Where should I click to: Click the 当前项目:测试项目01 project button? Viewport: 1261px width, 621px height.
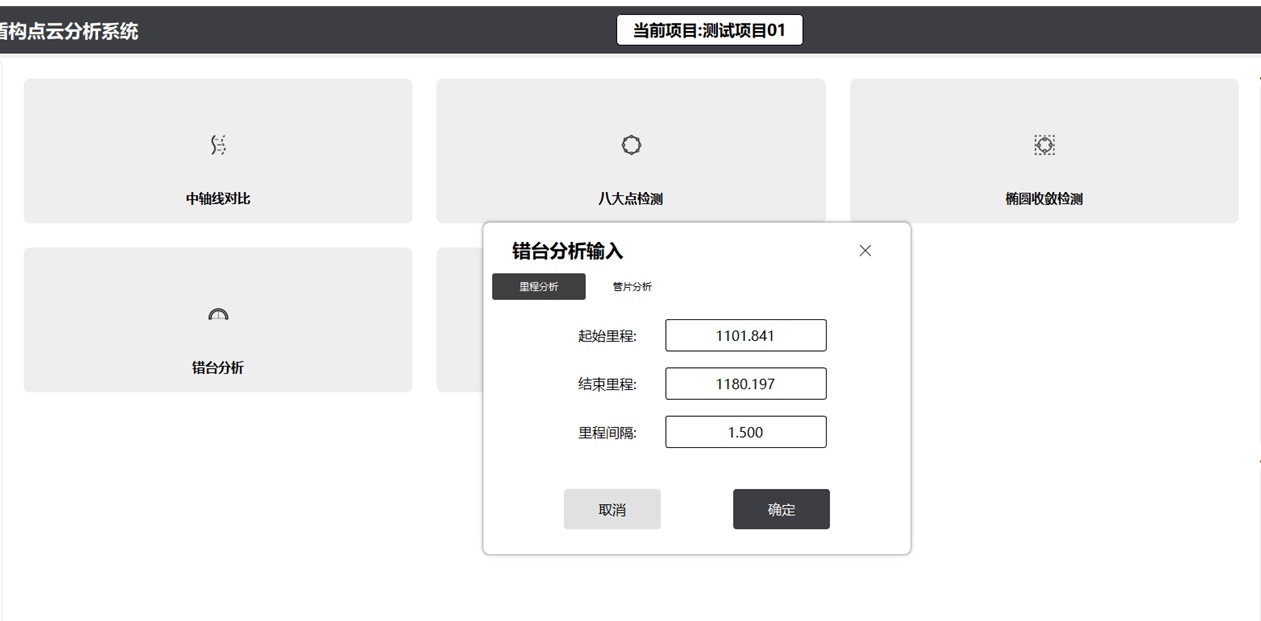[709, 30]
